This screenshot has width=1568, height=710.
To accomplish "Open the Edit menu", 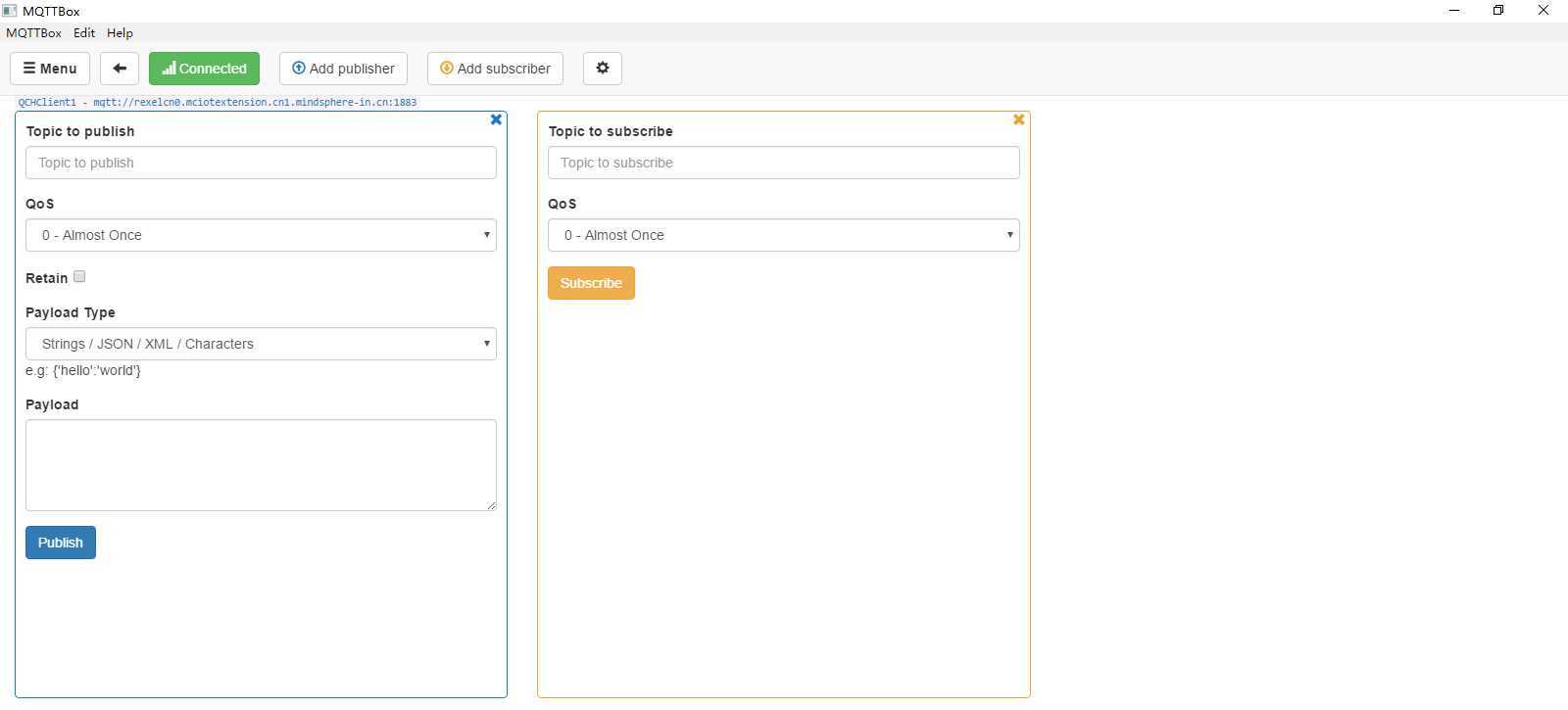I will click(84, 33).
